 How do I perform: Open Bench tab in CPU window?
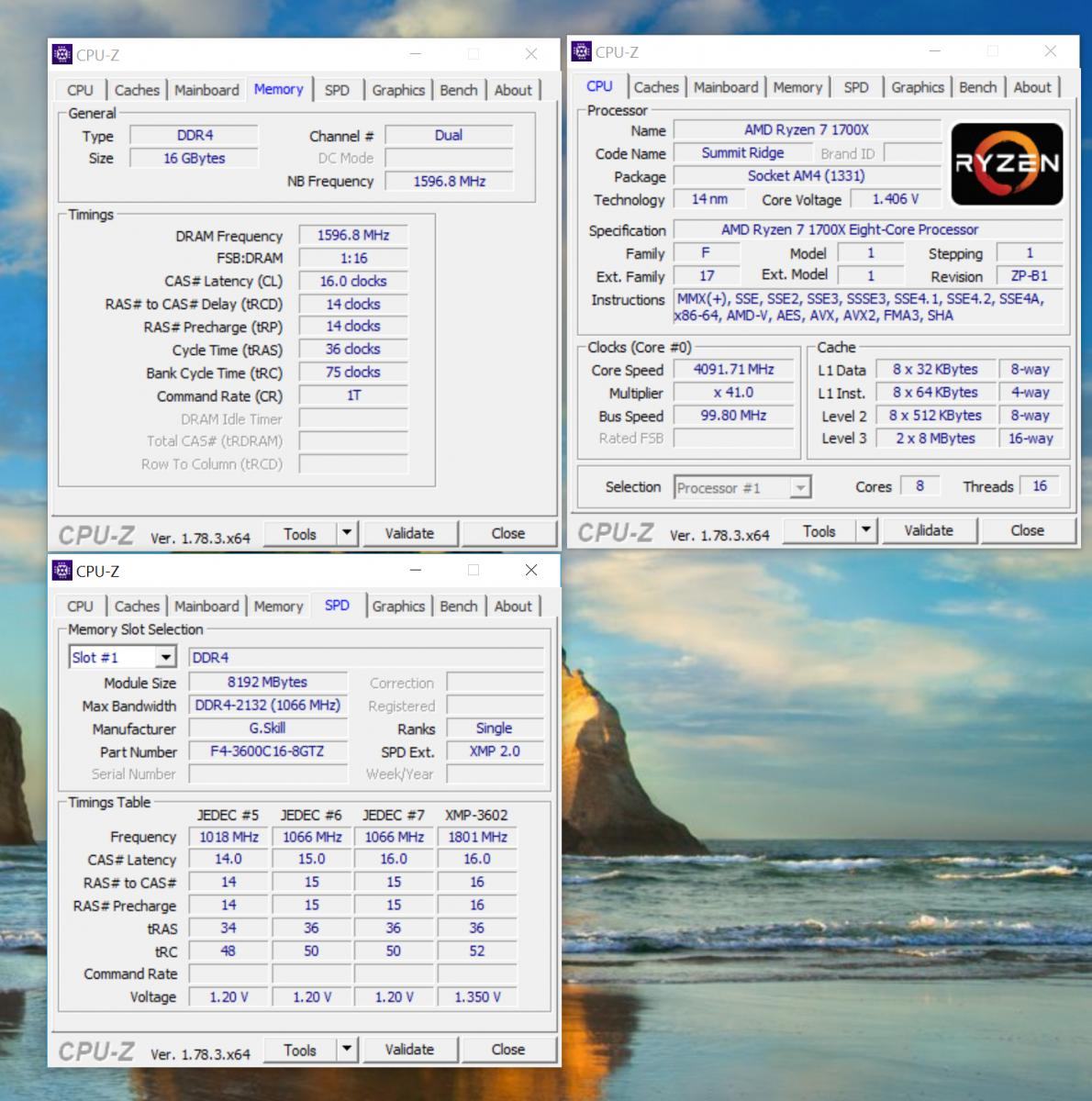[977, 87]
